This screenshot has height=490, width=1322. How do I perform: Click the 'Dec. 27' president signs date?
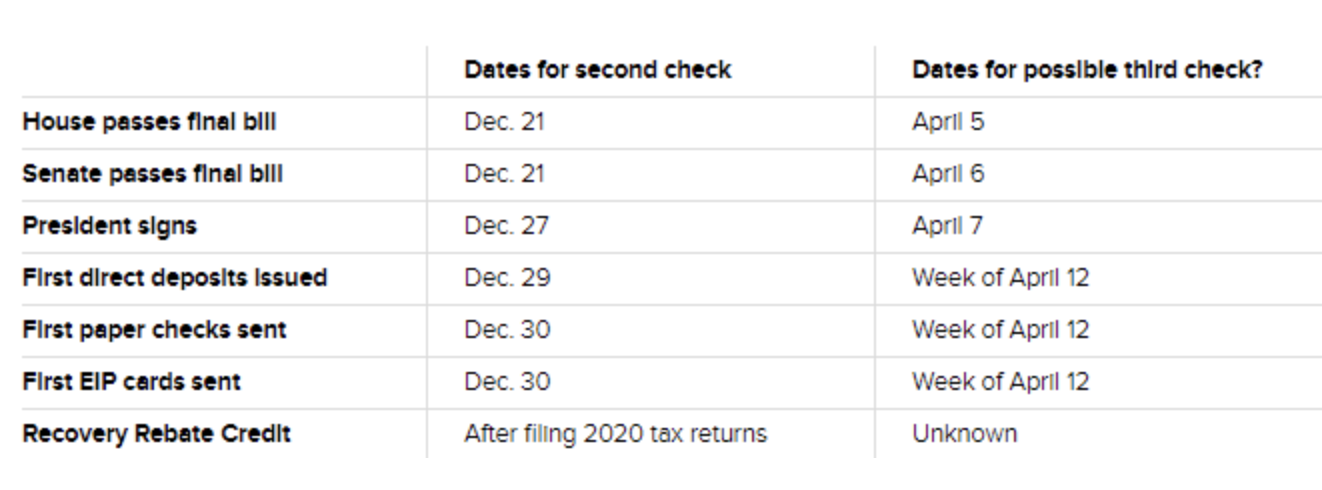pos(506,226)
